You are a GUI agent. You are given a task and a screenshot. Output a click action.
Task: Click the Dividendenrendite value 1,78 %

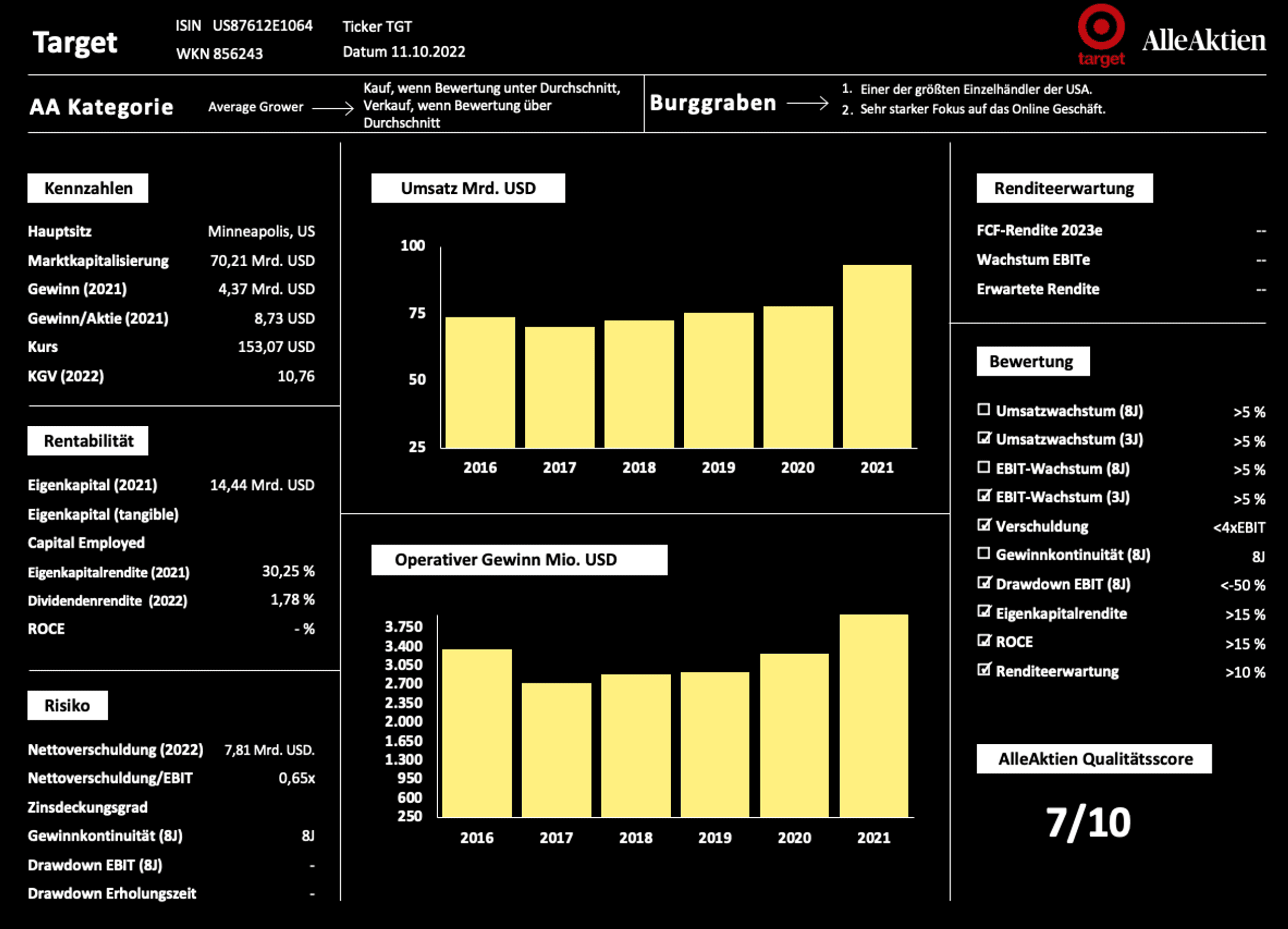[x=292, y=599]
